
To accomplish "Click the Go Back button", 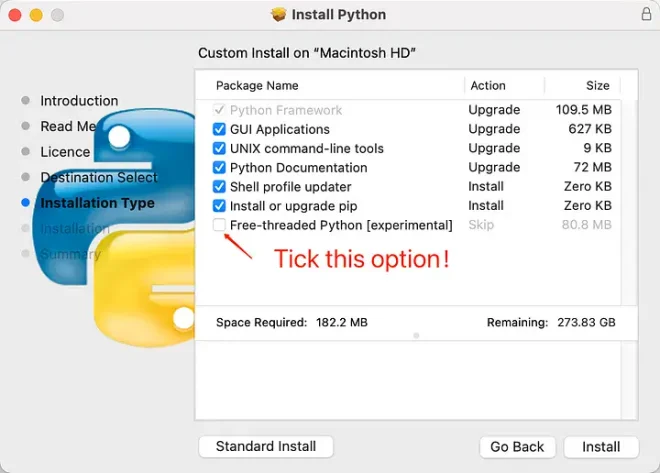I will pos(517,446).
